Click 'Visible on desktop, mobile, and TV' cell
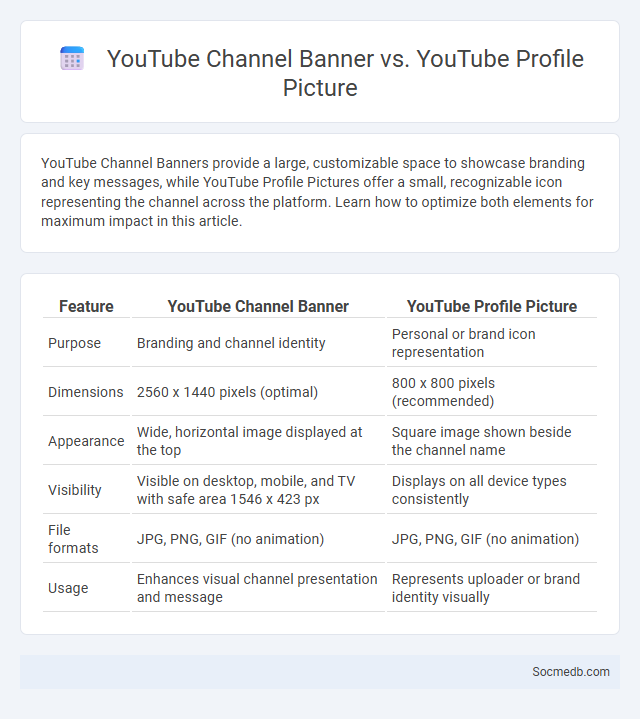This screenshot has width=640, height=719. [258, 490]
